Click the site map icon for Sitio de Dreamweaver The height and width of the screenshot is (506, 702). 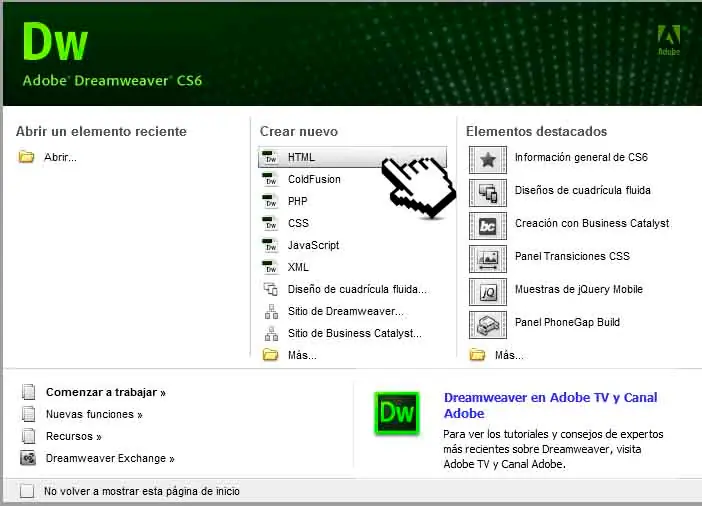point(271,311)
